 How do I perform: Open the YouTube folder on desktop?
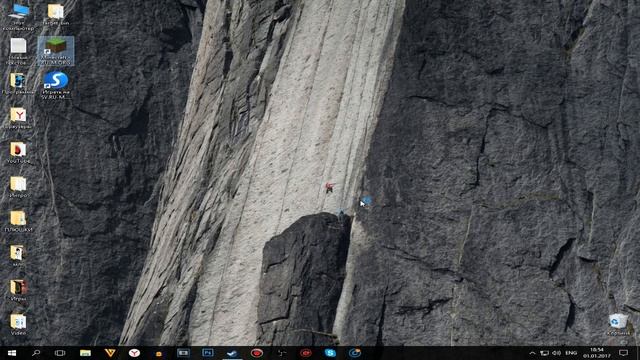pyautogui.click(x=18, y=153)
